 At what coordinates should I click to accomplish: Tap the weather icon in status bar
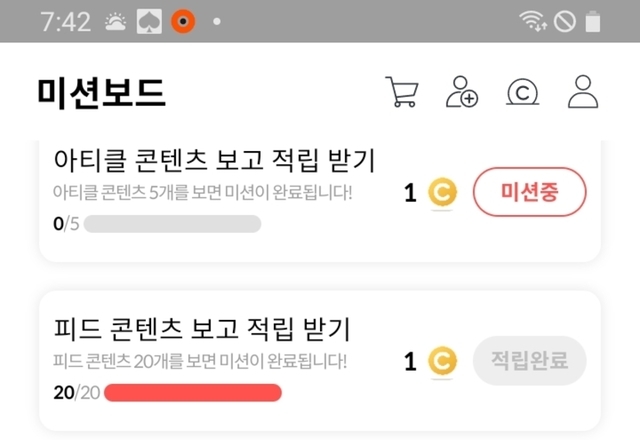116,21
